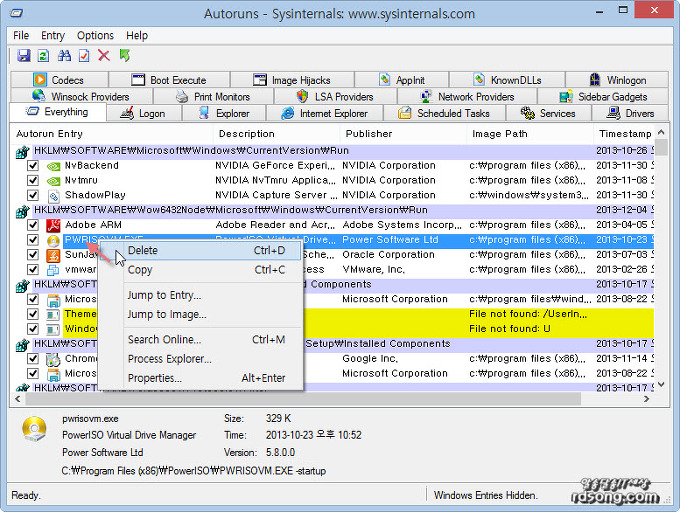Toggle the ShadowPlay entry checkbox
680x512 pixels.
coord(33,195)
